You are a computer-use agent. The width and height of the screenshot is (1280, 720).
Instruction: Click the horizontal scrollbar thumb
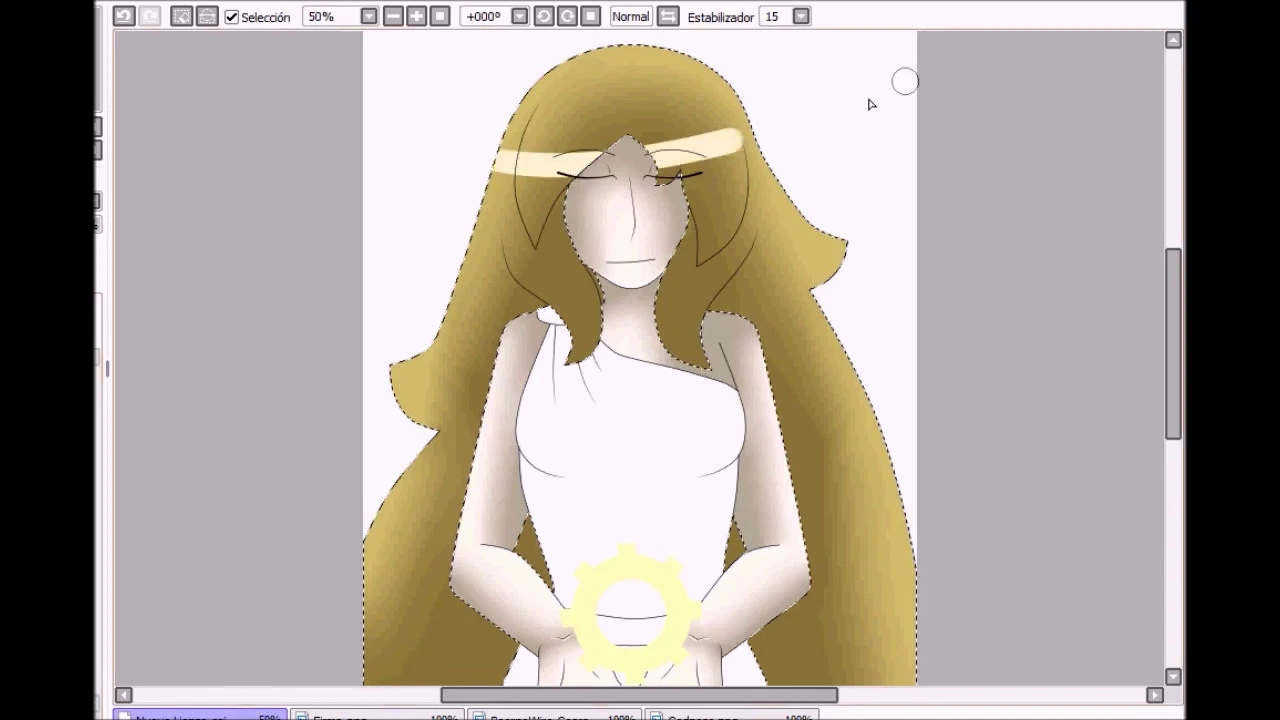click(x=639, y=695)
